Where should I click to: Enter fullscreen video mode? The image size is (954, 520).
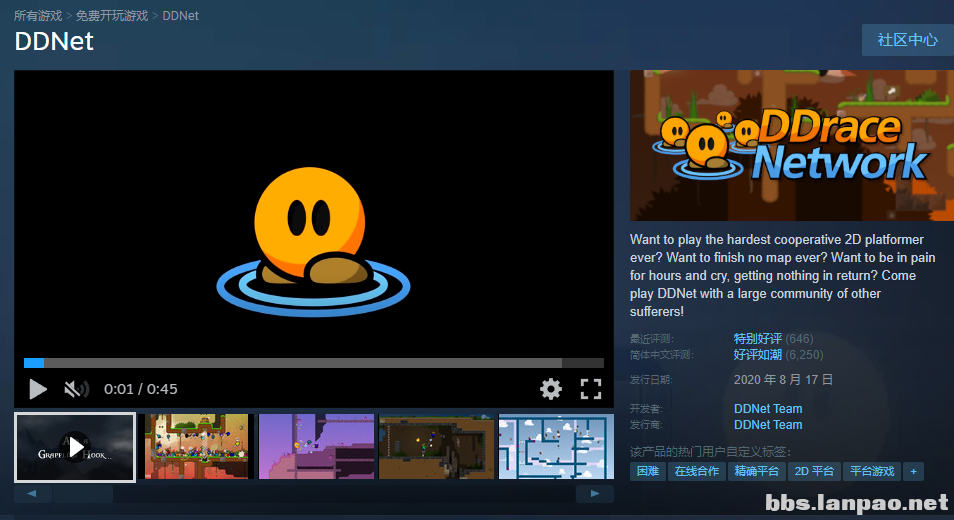[591, 389]
